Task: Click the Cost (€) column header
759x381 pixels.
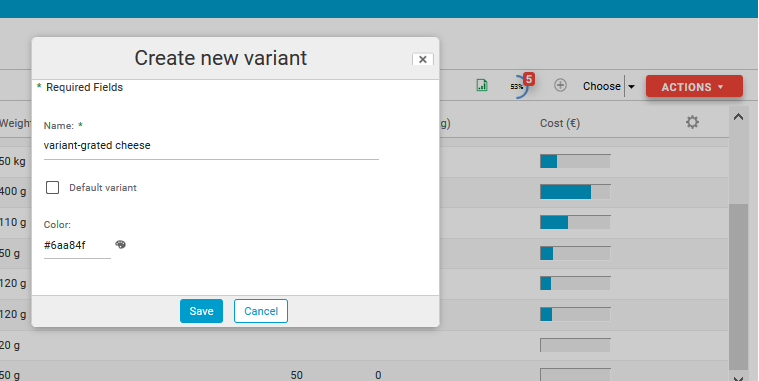Action: pos(560,123)
